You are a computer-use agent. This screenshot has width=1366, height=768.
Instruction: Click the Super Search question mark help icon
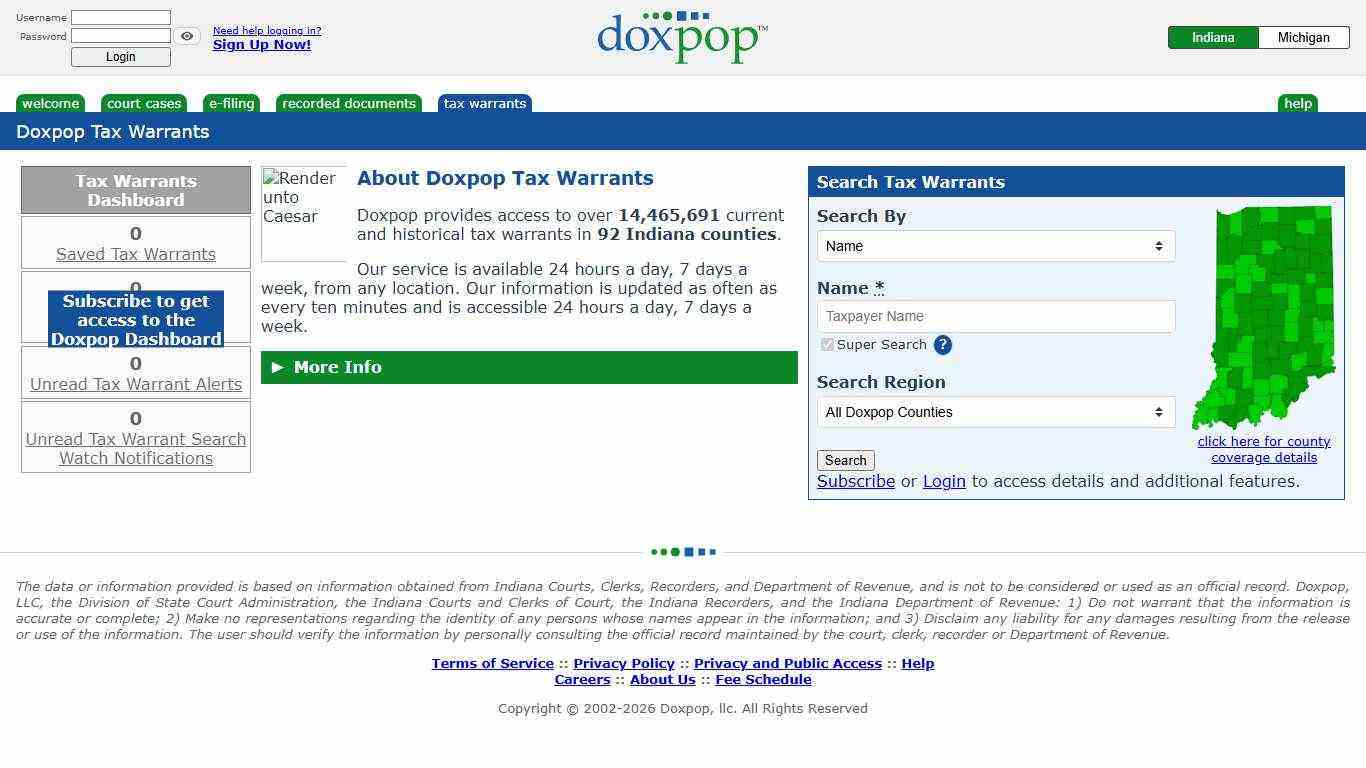click(x=942, y=345)
